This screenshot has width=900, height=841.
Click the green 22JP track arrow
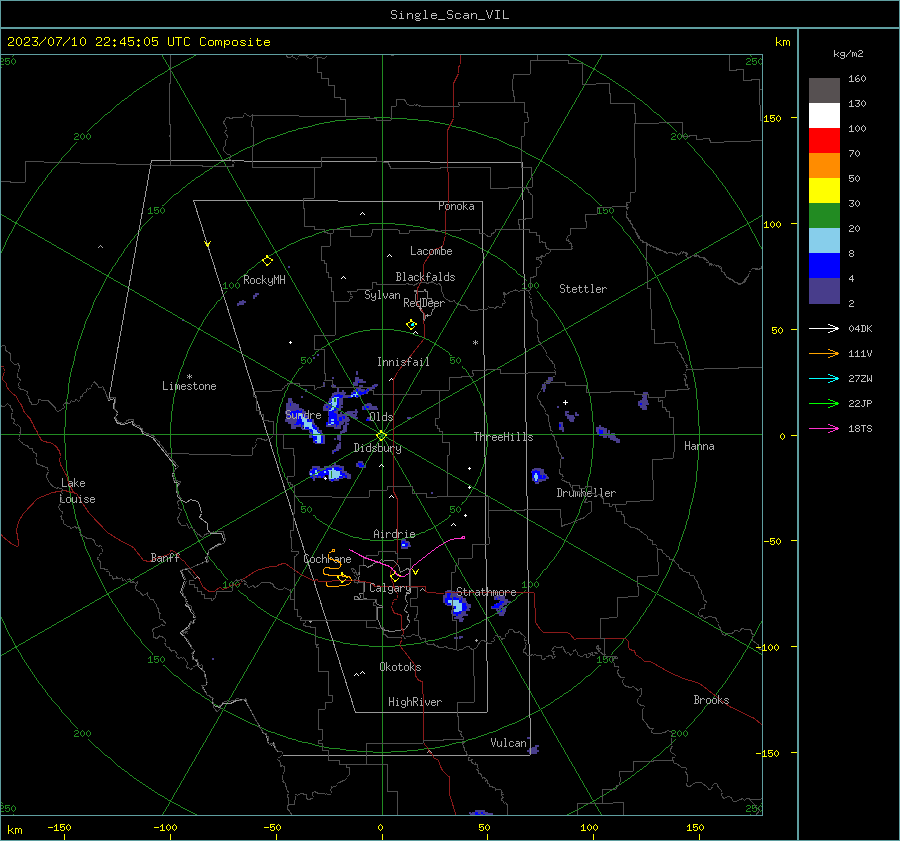coord(824,404)
